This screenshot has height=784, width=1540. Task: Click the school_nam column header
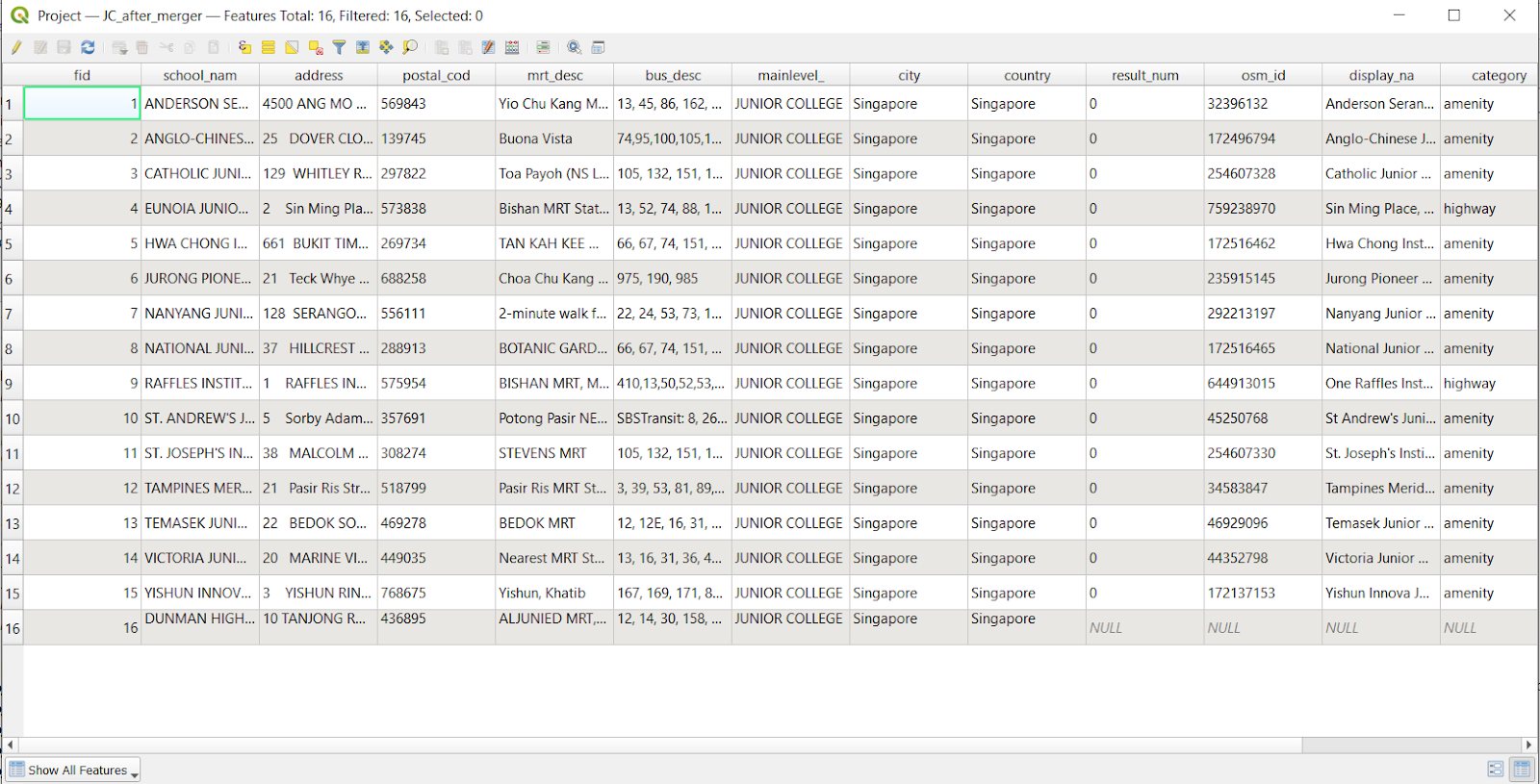pyautogui.click(x=199, y=75)
